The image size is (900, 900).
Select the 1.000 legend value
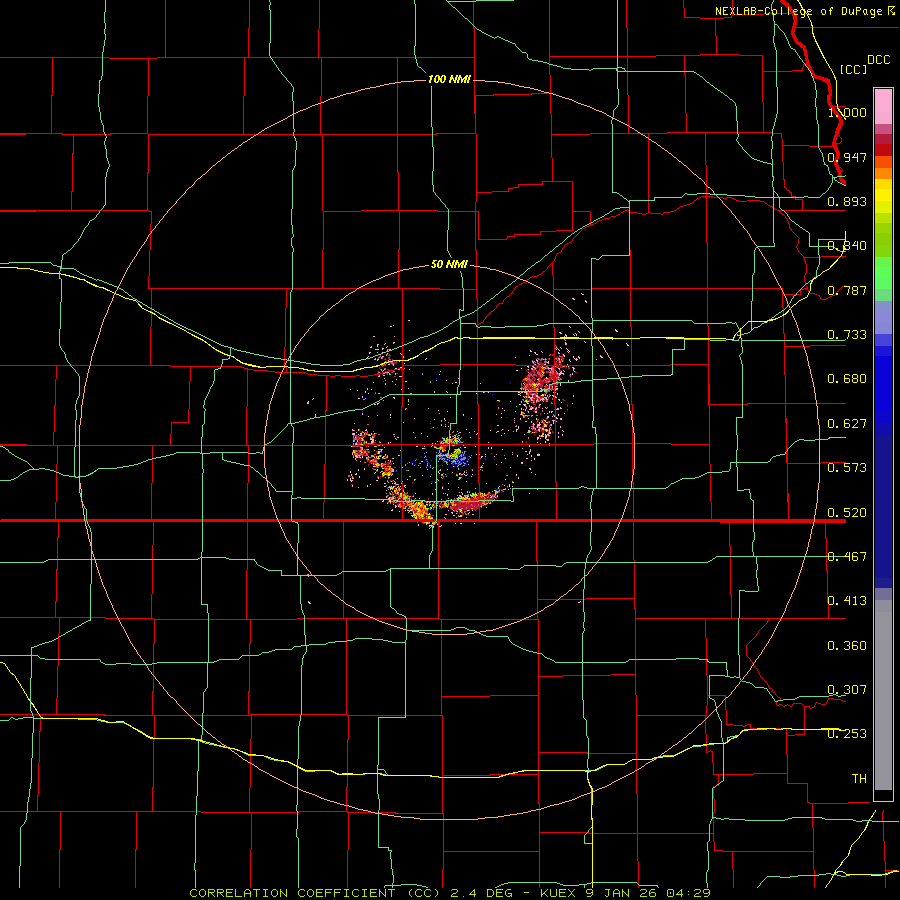(847, 112)
